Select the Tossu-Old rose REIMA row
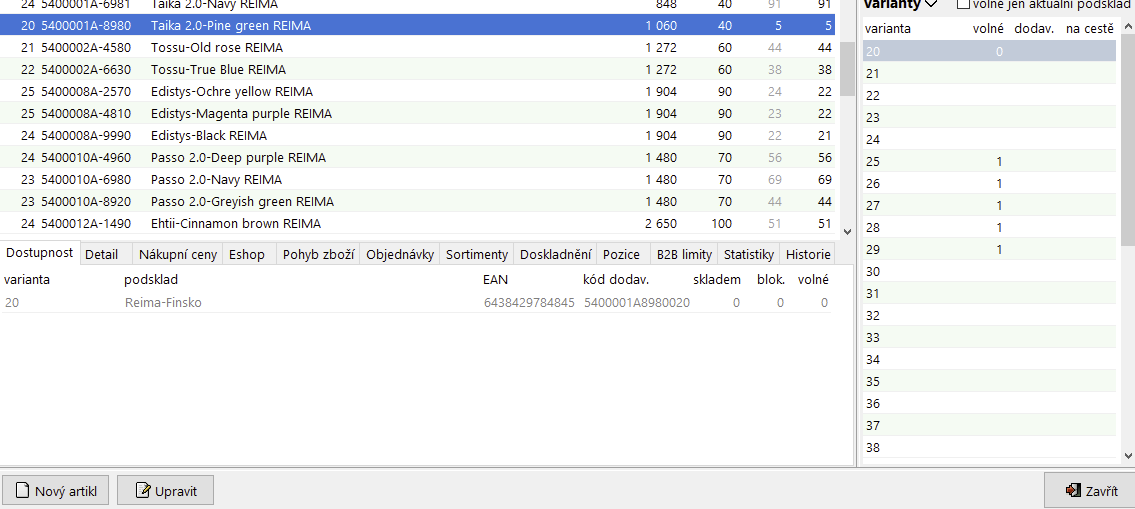1135x509 pixels. pyautogui.click(x=417, y=48)
